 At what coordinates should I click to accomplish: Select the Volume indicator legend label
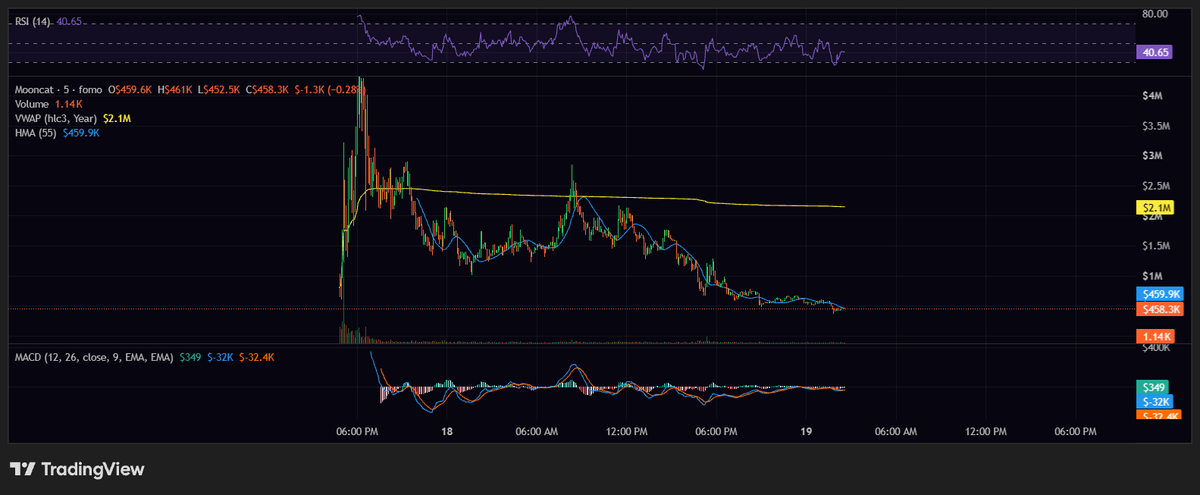32,104
